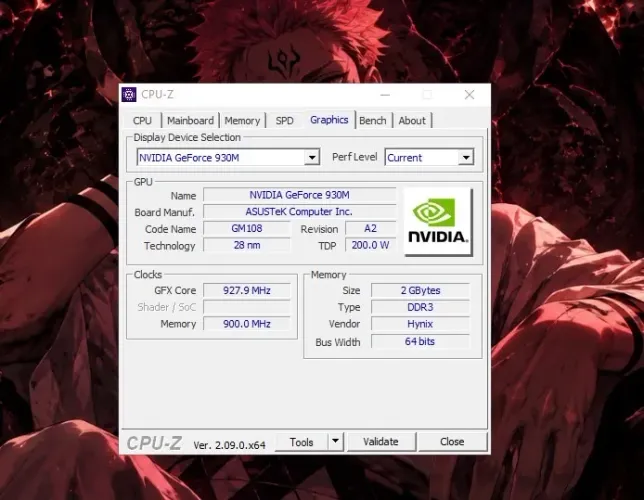This screenshot has height=500, width=644.
Task: Click the ASUSTeK Computer Inc. field
Action: pos(300,212)
